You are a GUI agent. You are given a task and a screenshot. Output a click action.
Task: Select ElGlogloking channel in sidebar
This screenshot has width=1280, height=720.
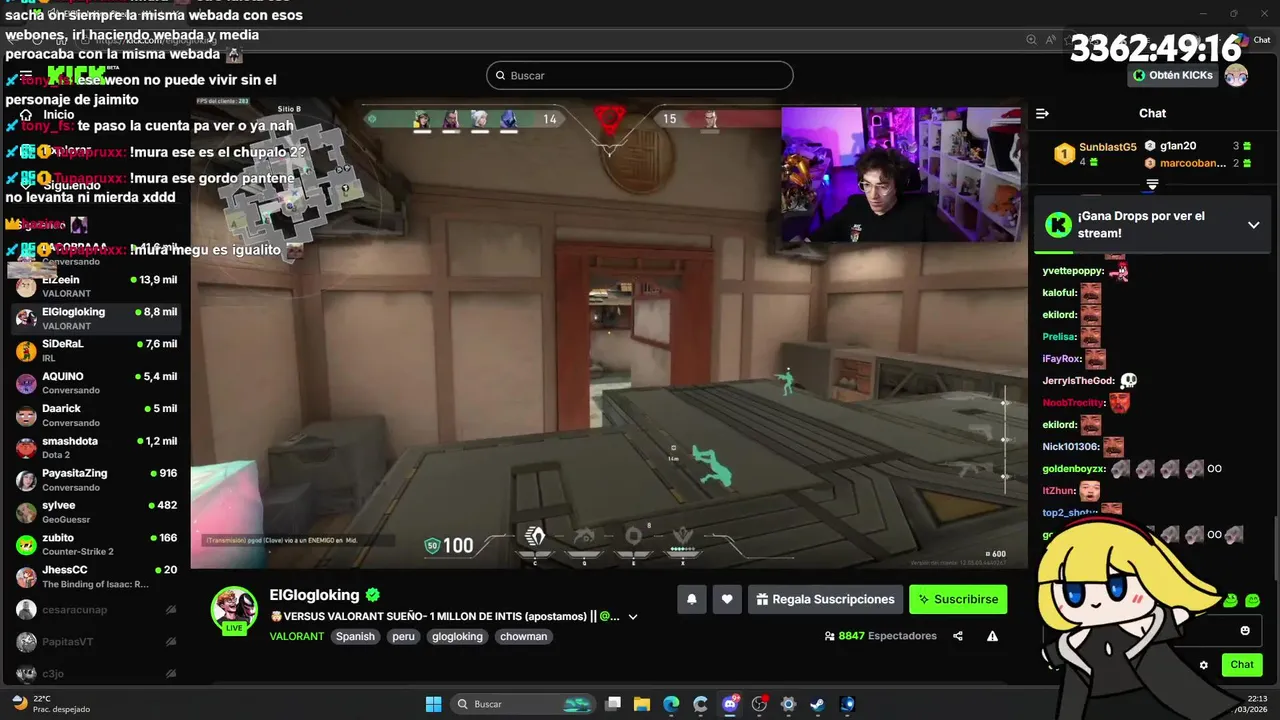[96, 318]
